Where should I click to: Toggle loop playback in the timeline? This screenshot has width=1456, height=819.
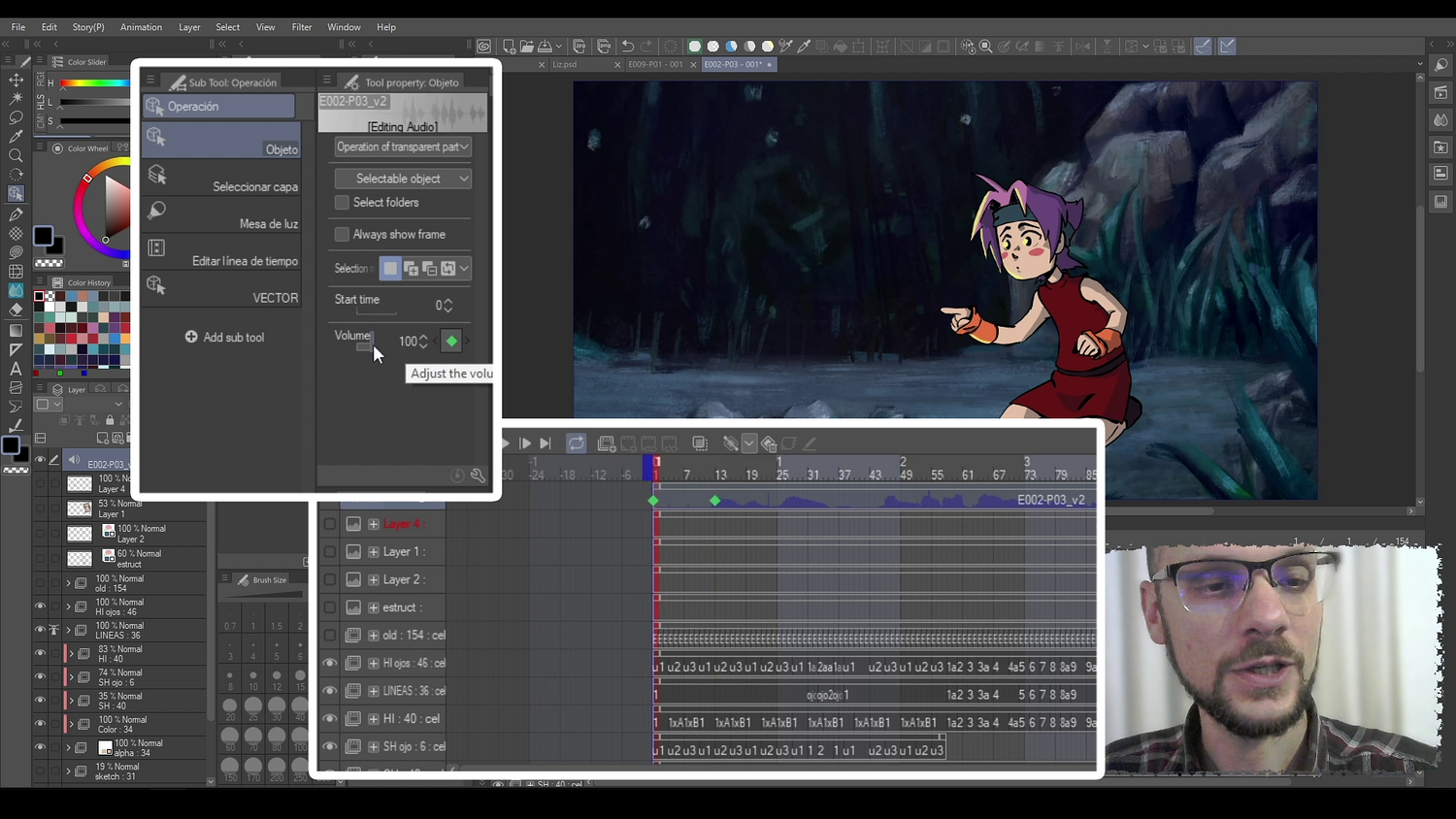(x=577, y=443)
